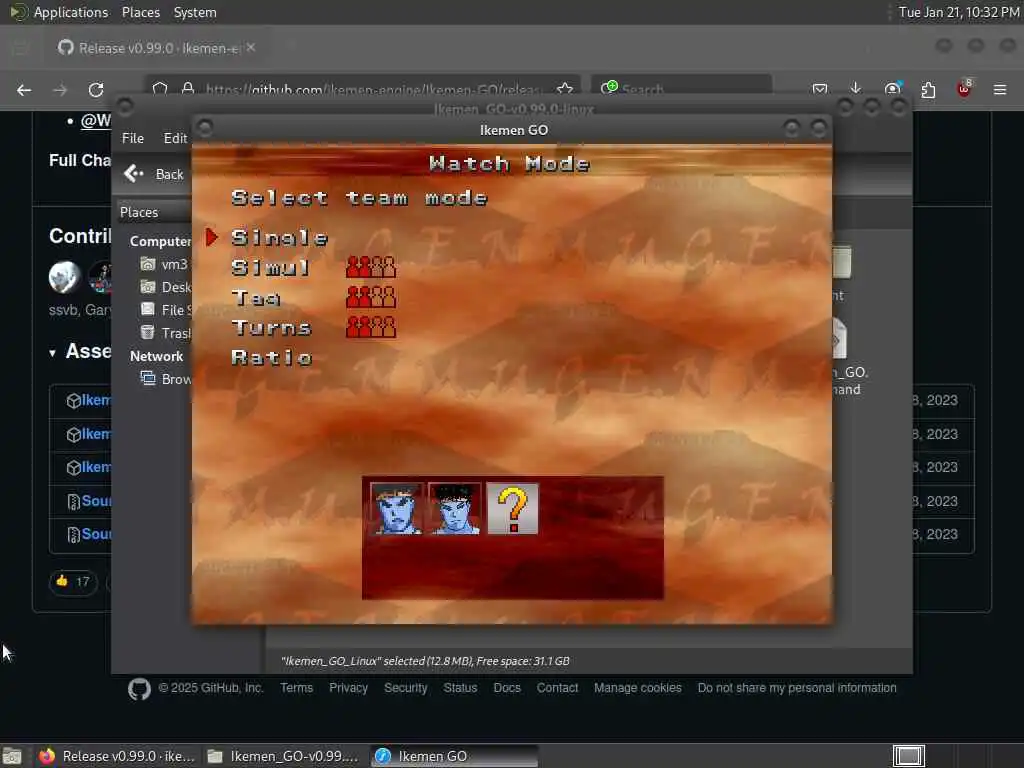Click the Firefox account icon in toolbar

[892, 89]
